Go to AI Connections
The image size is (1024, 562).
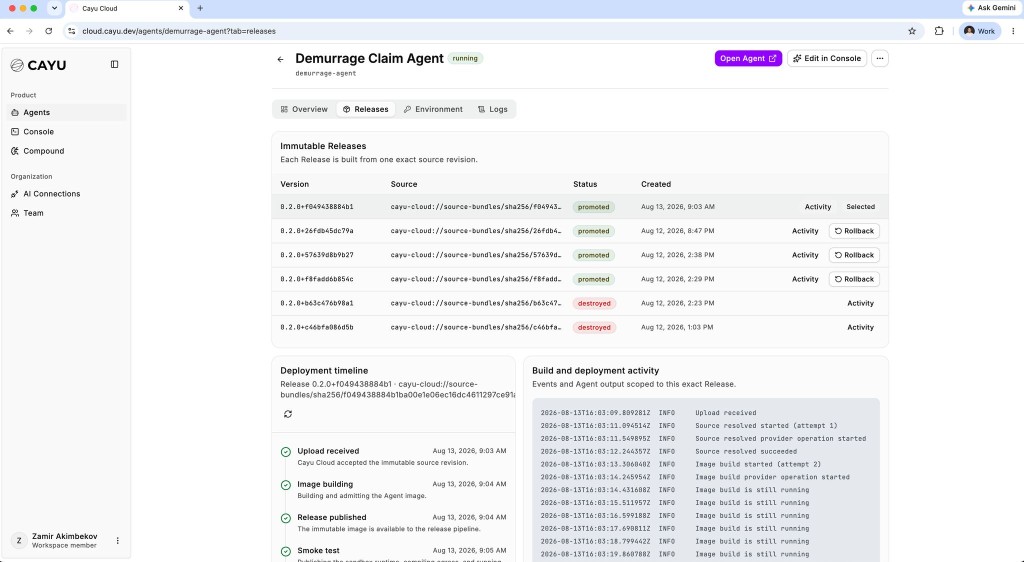point(66,194)
